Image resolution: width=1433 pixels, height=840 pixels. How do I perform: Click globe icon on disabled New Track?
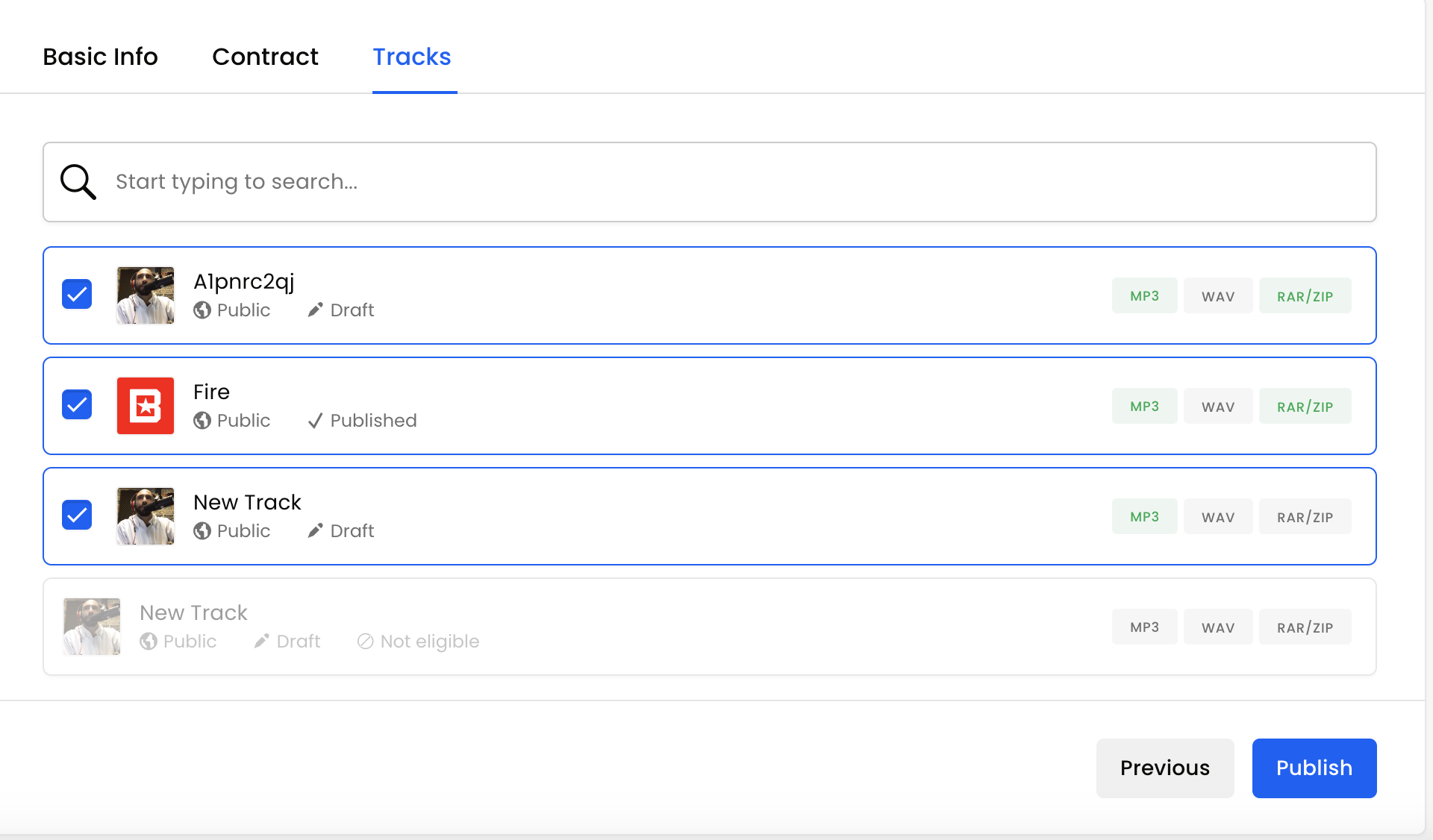pos(149,642)
